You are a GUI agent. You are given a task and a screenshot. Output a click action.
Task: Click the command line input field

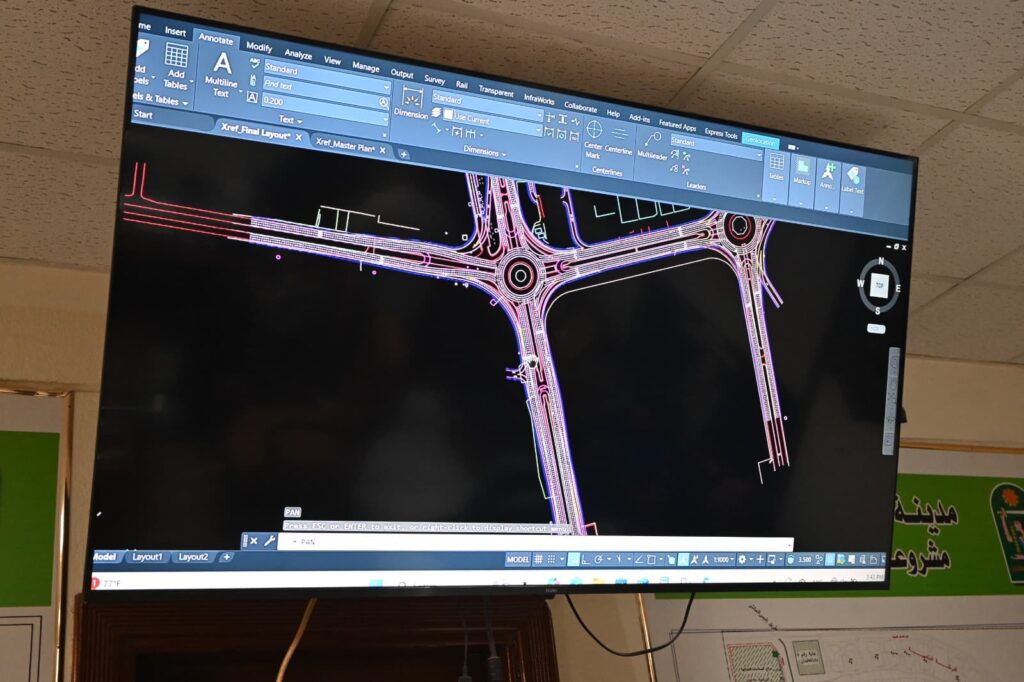point(530,542)
